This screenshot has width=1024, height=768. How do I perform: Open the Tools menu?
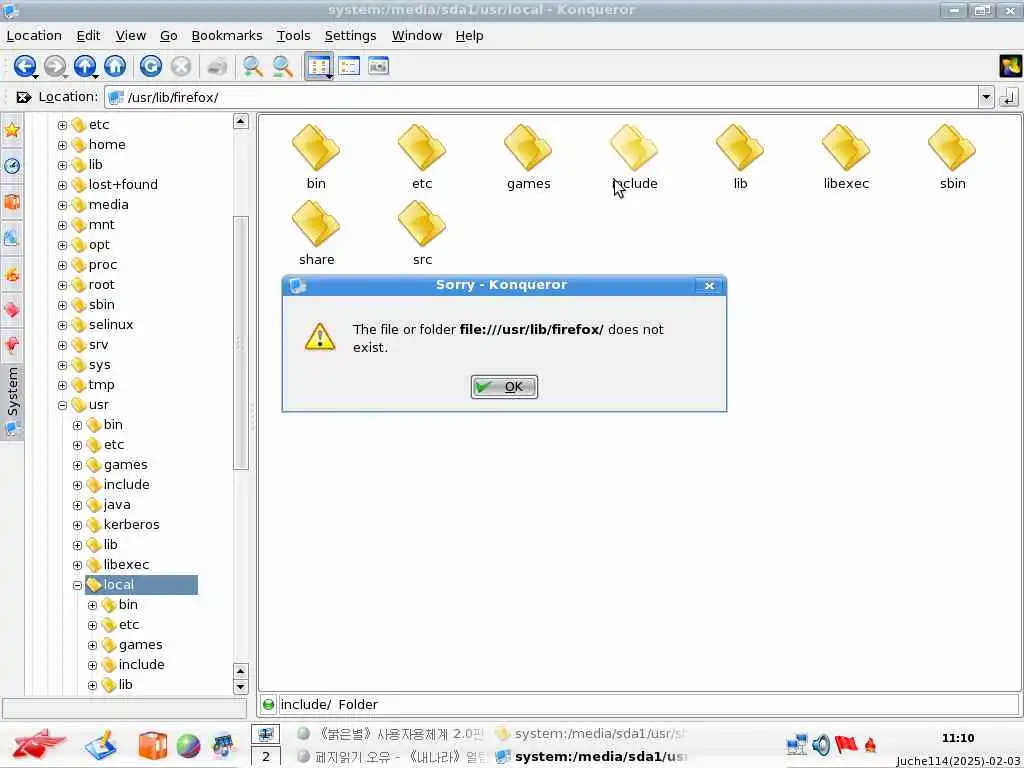point(293,35)
